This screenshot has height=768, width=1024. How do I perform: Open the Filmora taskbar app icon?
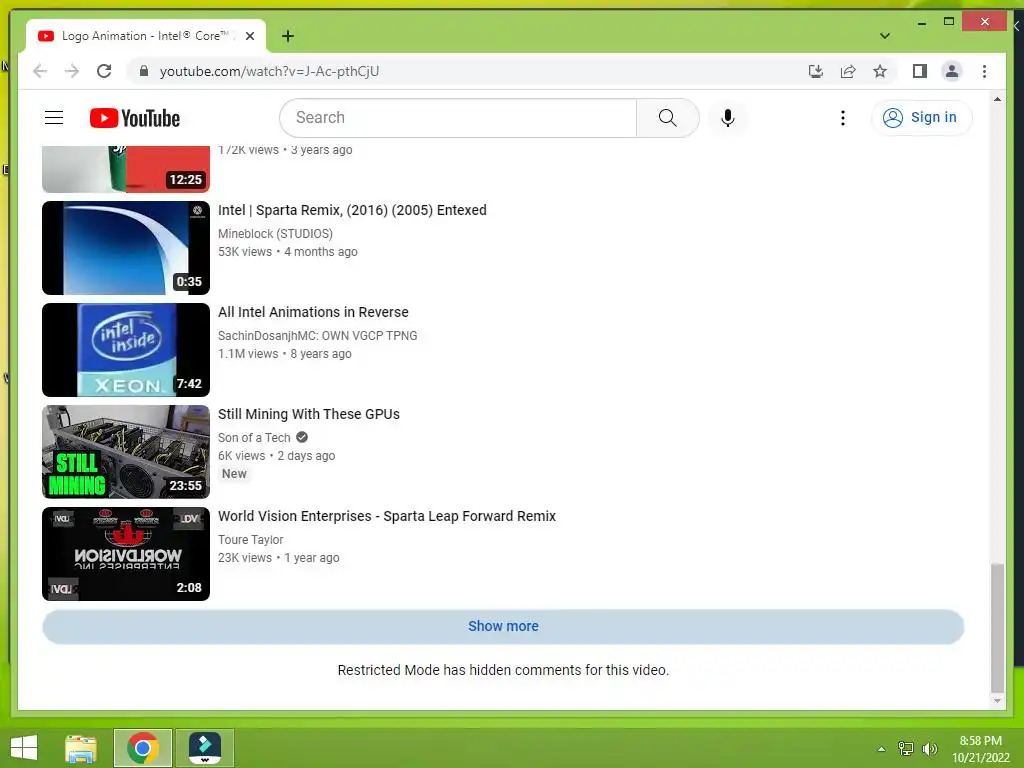[x=204, y=748]
